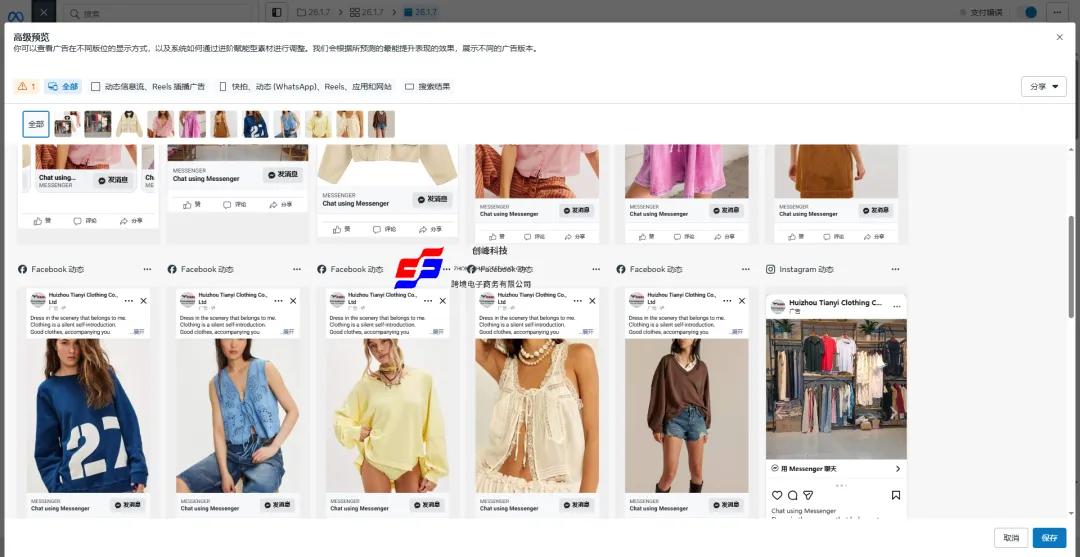Open preview options above brown sweater ad
This screenshot has height=557, width=1080.
click(746, 269)
